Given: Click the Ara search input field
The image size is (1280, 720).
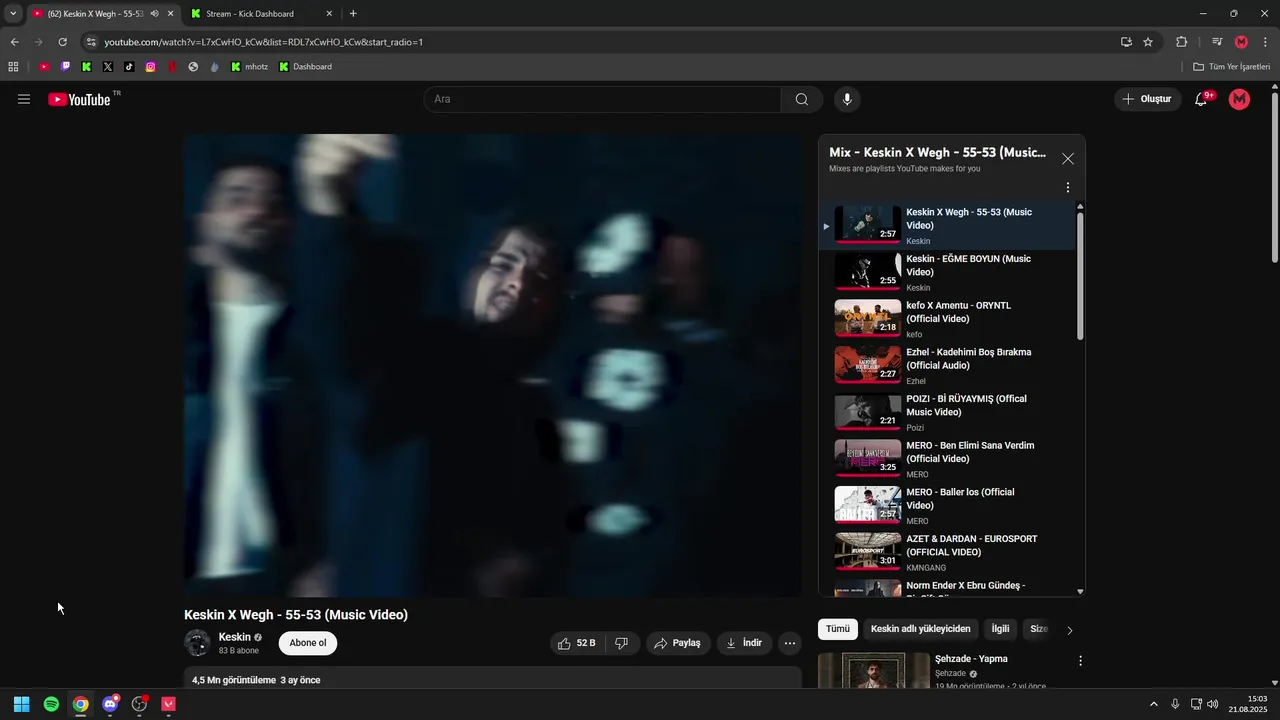Looking at the screenshot, I should (602, 99).
